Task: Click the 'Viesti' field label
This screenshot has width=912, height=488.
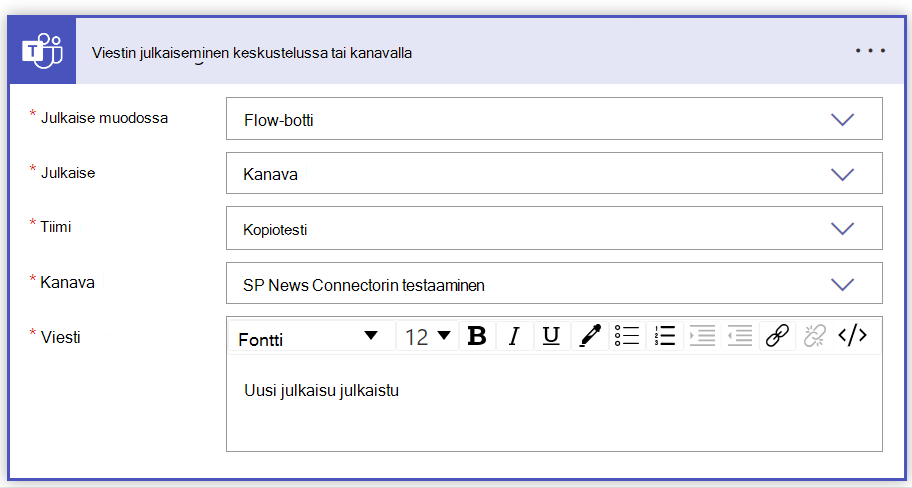Action: click(60, 337)
